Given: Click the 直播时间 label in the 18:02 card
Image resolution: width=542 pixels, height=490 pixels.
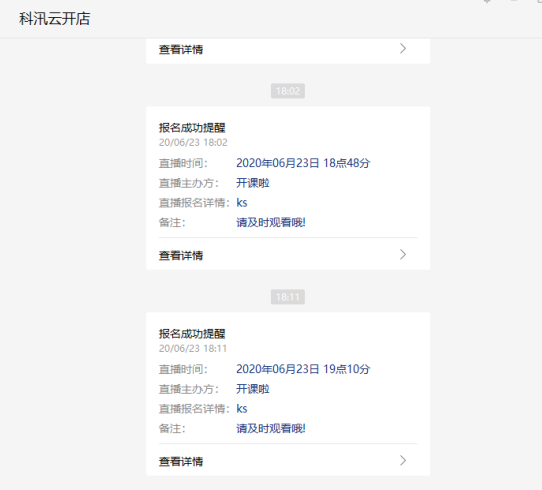Looking at the screenshot, I should point(183,163).
